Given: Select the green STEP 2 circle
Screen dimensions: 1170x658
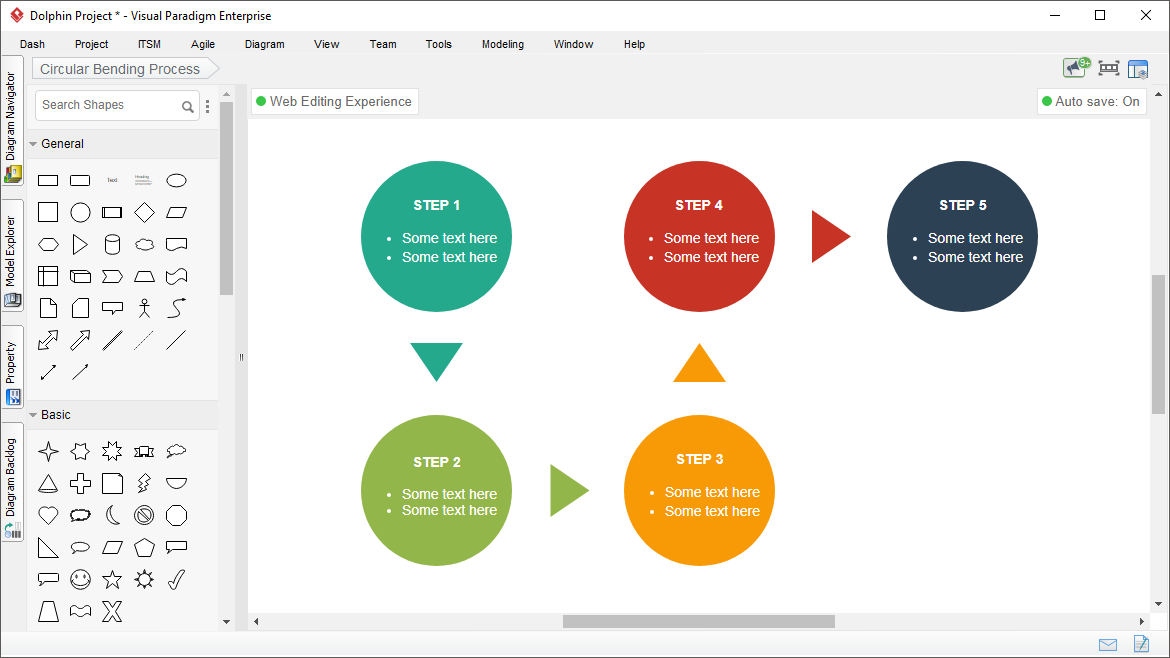Looking at the screenshot, I should coord(437,490).
